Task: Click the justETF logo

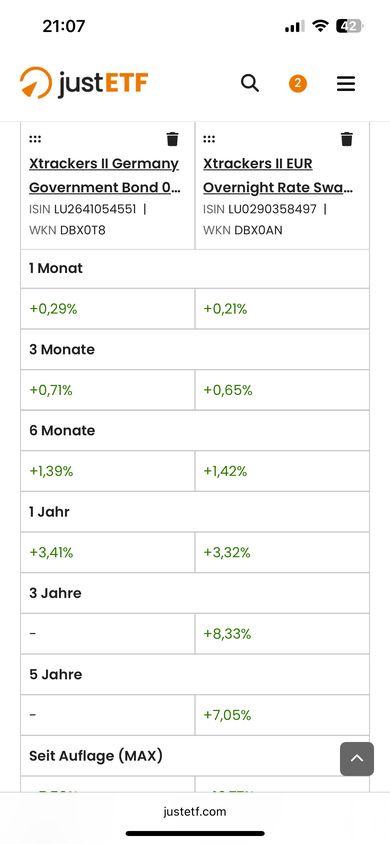Action: [x=84, y=83]
